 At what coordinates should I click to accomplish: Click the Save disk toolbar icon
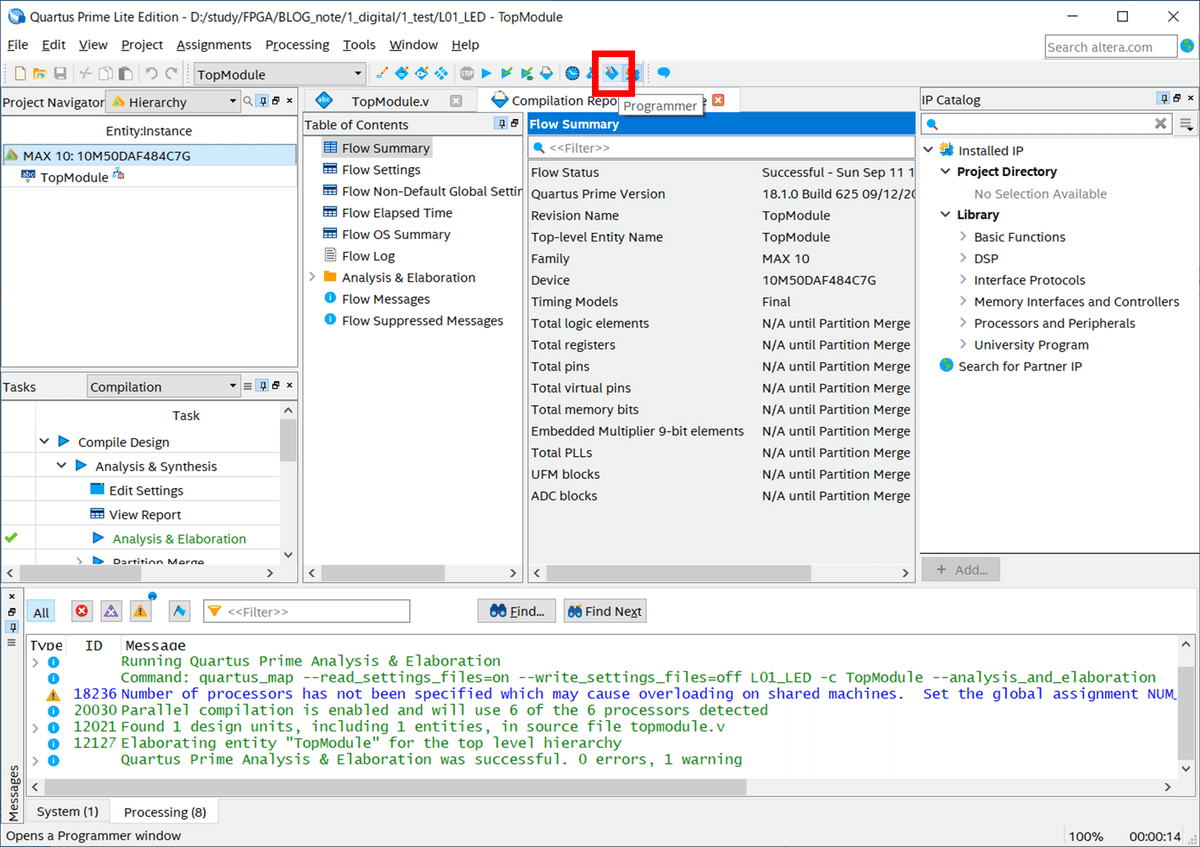60,73
